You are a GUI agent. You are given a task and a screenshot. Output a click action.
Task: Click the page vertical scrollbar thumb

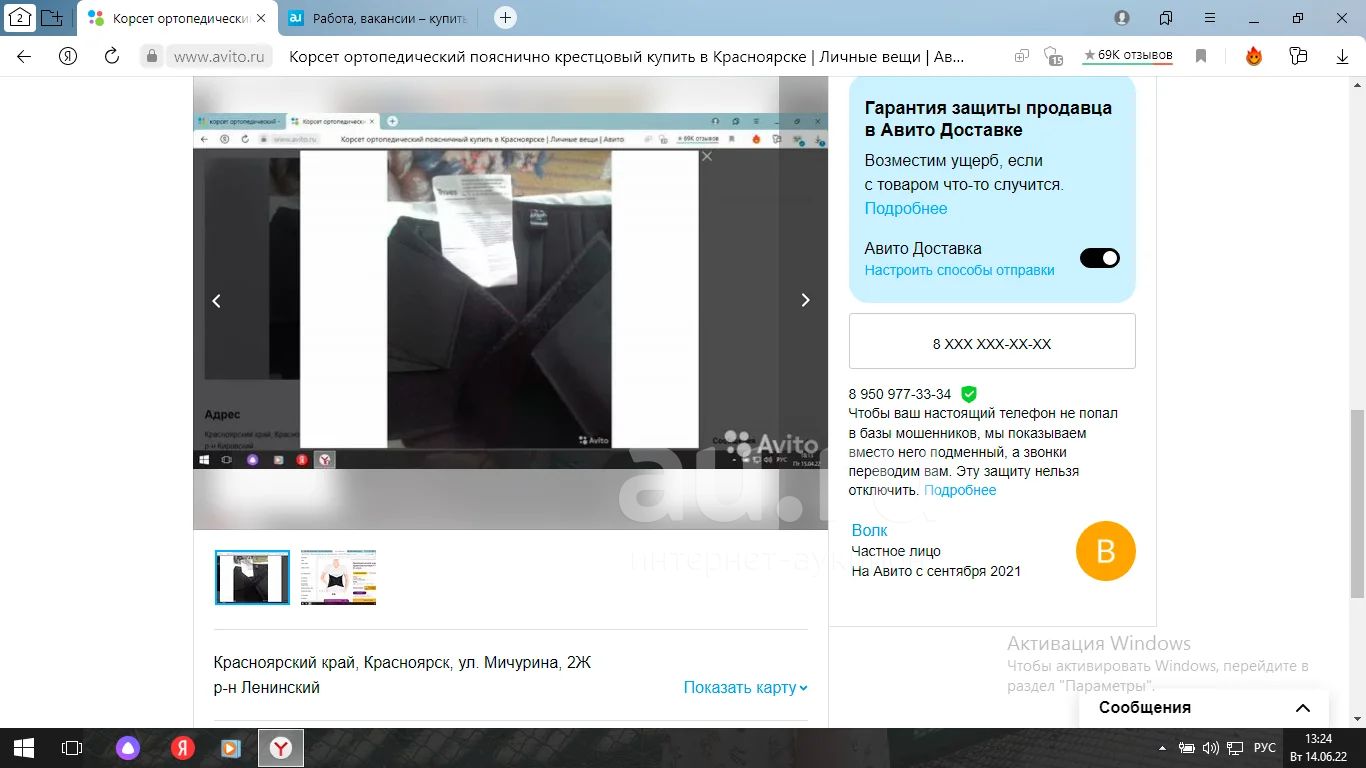(x=1358, y=502)
